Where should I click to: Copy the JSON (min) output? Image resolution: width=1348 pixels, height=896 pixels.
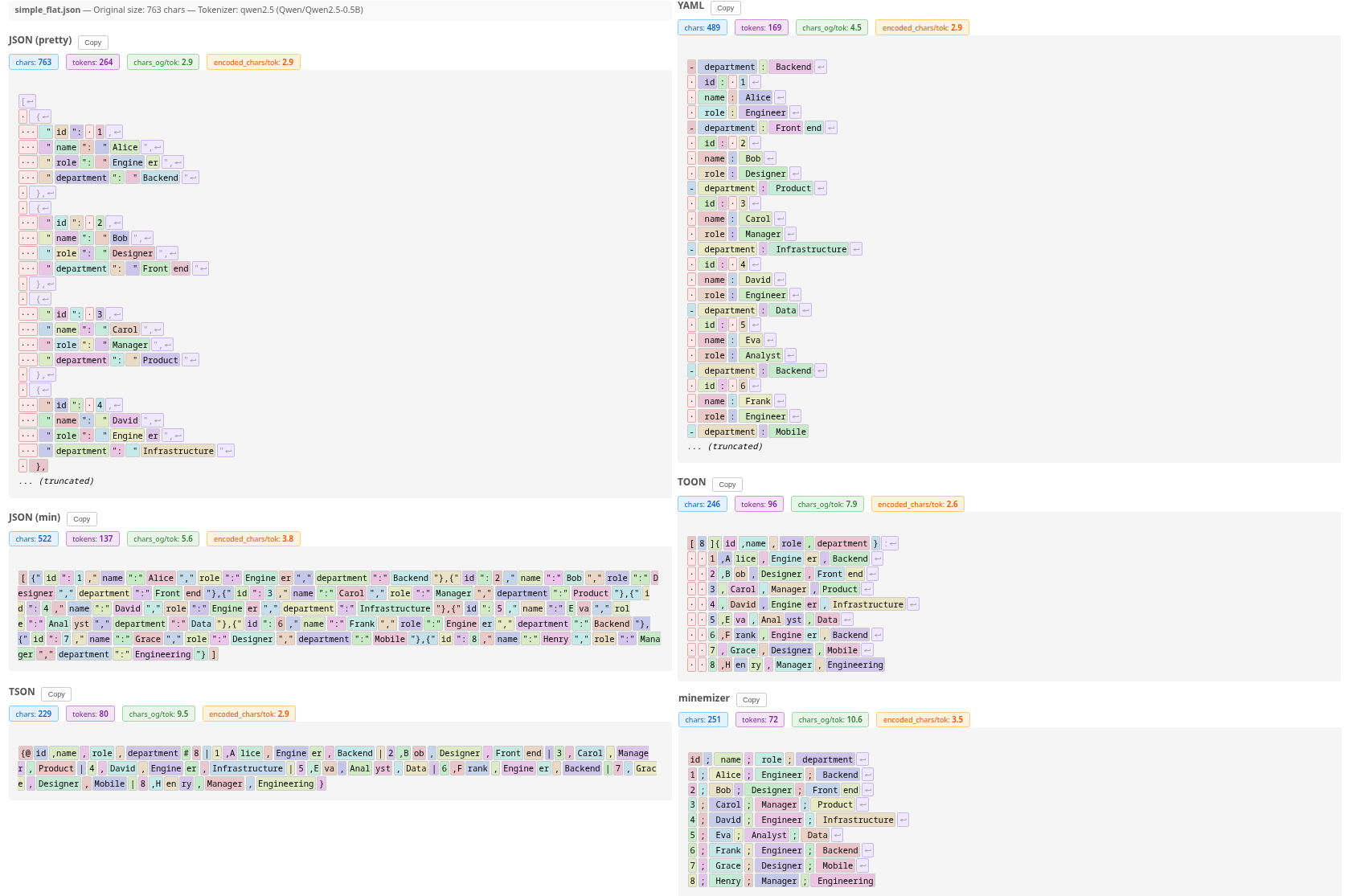[82, 519]
